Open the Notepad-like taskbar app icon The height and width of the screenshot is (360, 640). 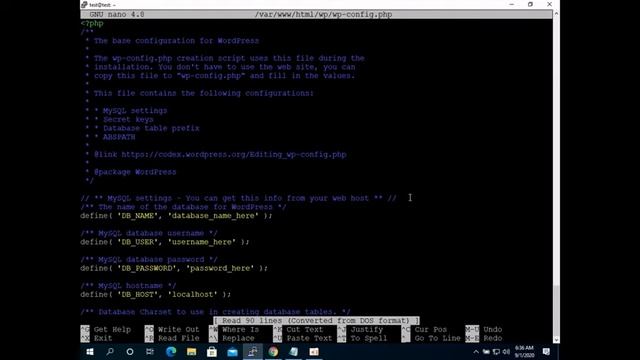pyautogui.click(x=293, y=351)
